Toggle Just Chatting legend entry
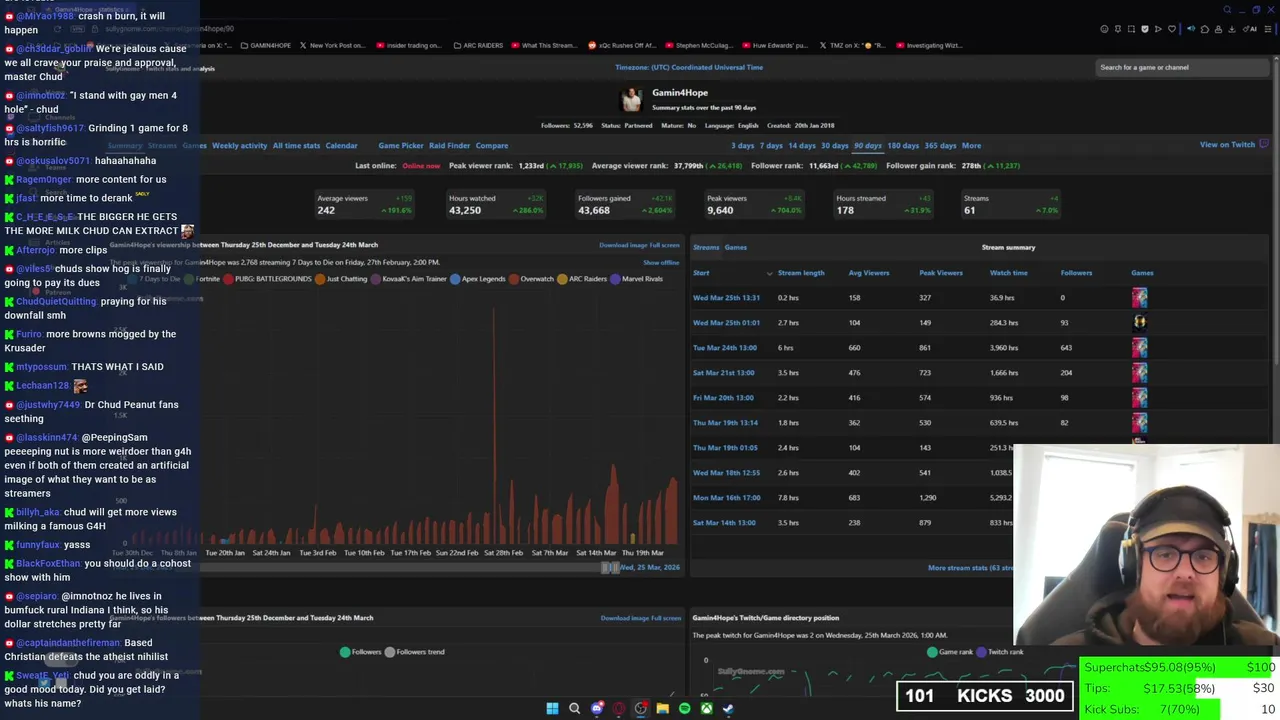 click(x=341, y=279)
